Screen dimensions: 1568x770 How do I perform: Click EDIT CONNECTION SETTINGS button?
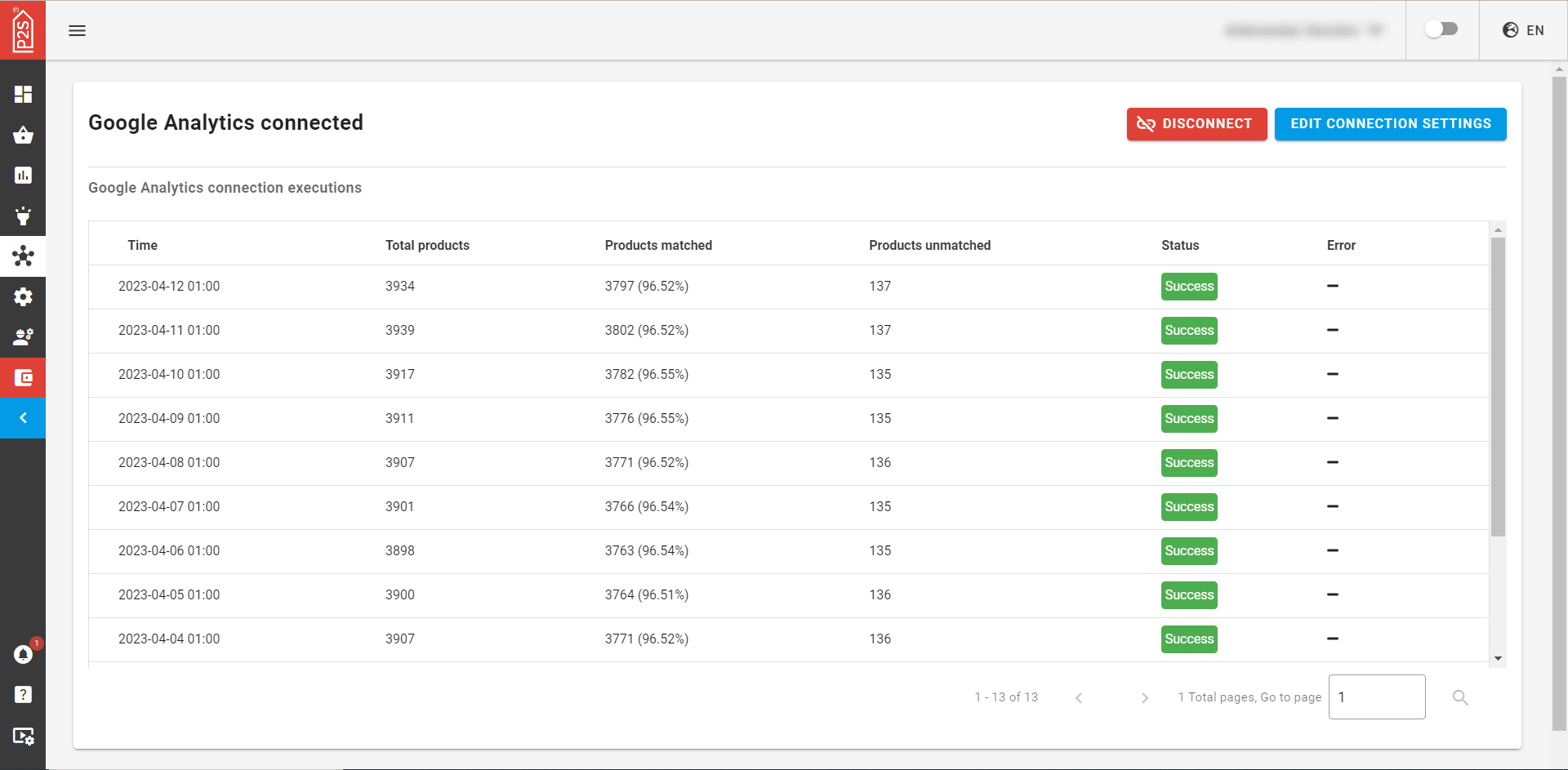pyautogui.click(x=1390, y=124)
